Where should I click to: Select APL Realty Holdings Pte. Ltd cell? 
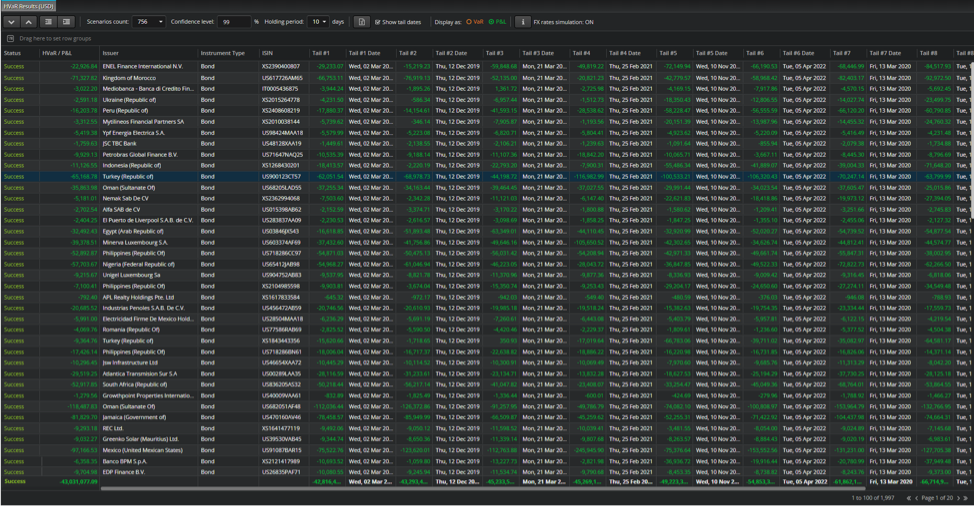point(149,297)
